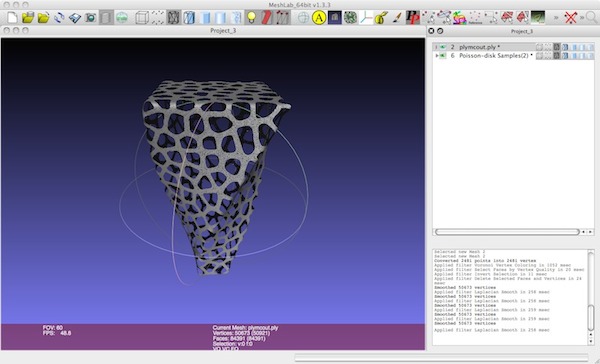Screen dimensions: 600x364
Task: Expand toolbar overflow chevron before the magnifier
Action: (x=582, y=18)
